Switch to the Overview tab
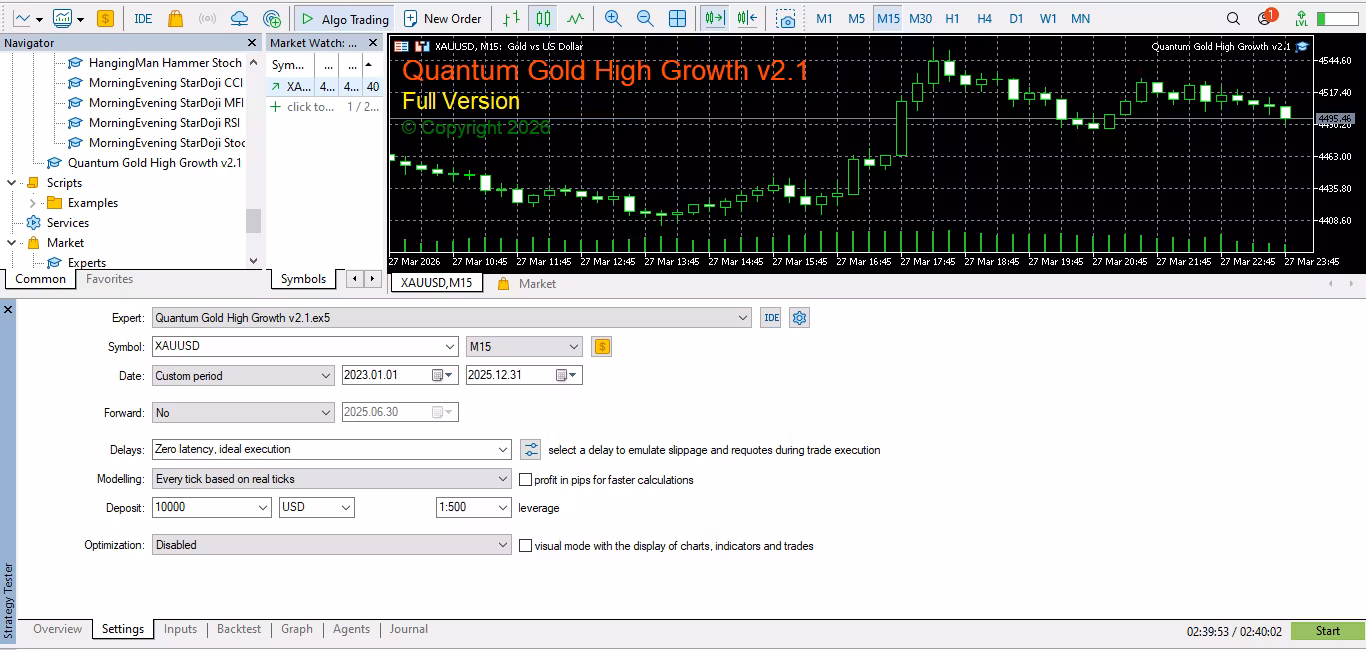The image size is (1366, 650). click(57, 629)
